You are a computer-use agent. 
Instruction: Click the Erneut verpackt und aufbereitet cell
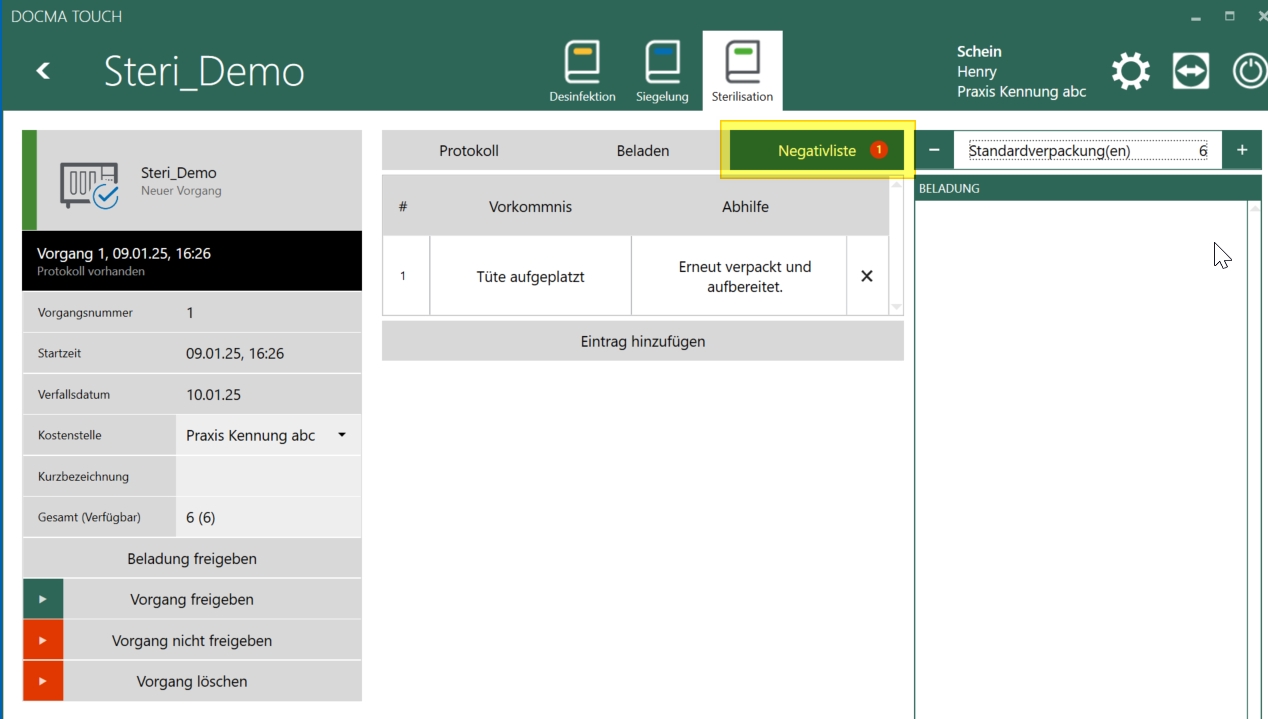739,276
